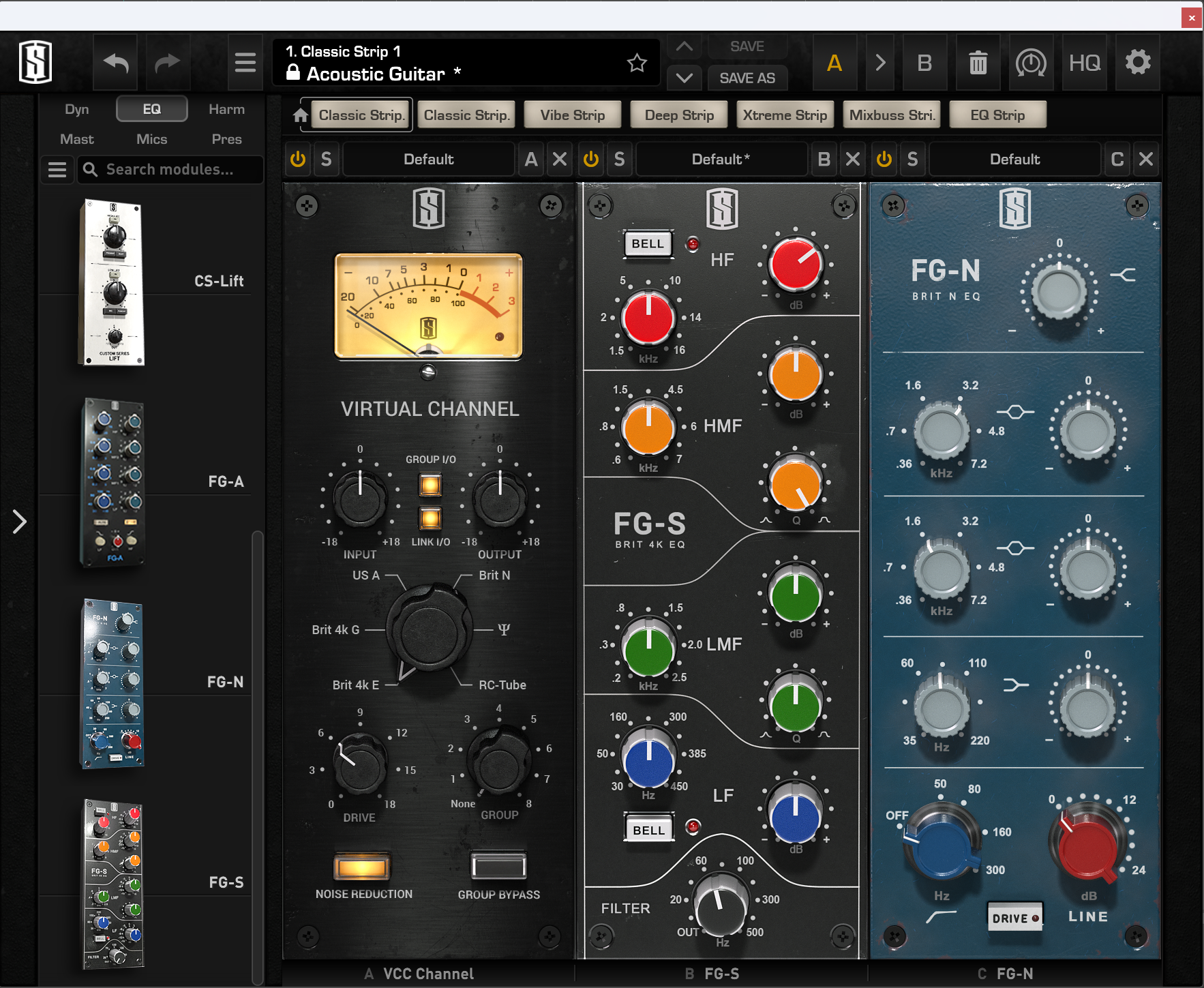Toggle the LINK I/O button
The height and width of the screenshot is (988, 1204).
point(430,518)
